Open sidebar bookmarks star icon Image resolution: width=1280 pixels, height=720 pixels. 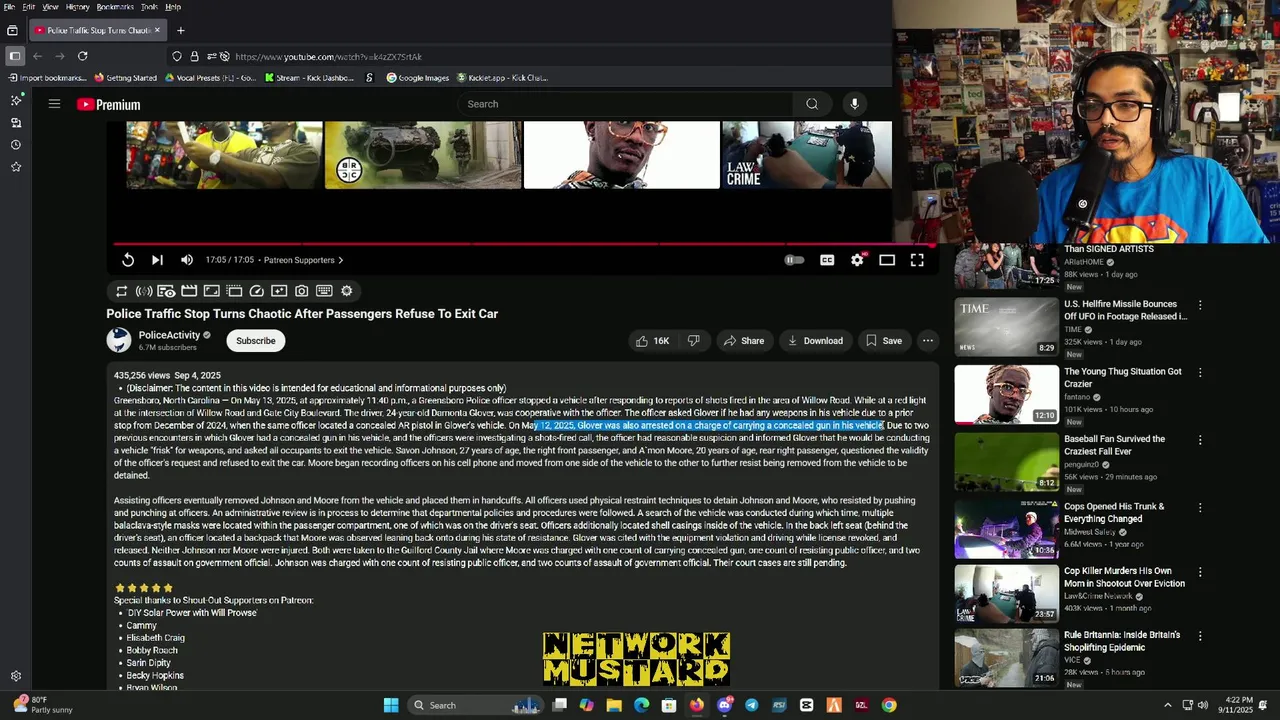tap(16, 167)
